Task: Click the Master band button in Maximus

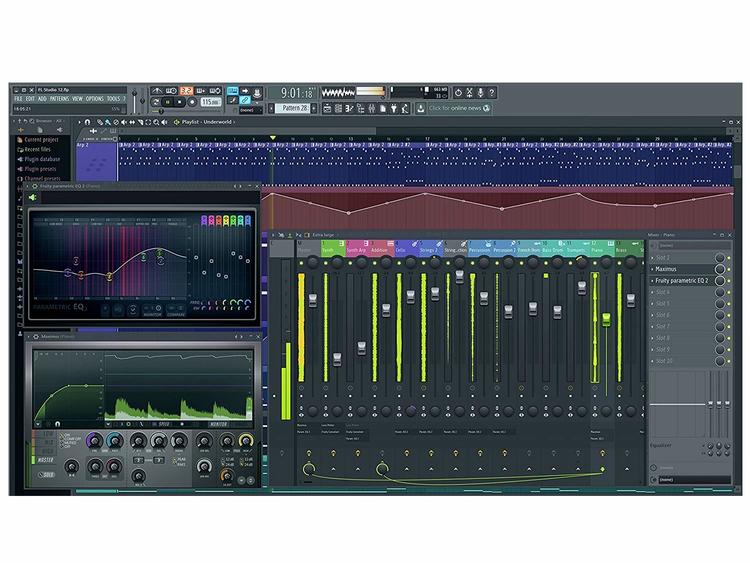Action: pyautogui.click(x=46, y=460)
